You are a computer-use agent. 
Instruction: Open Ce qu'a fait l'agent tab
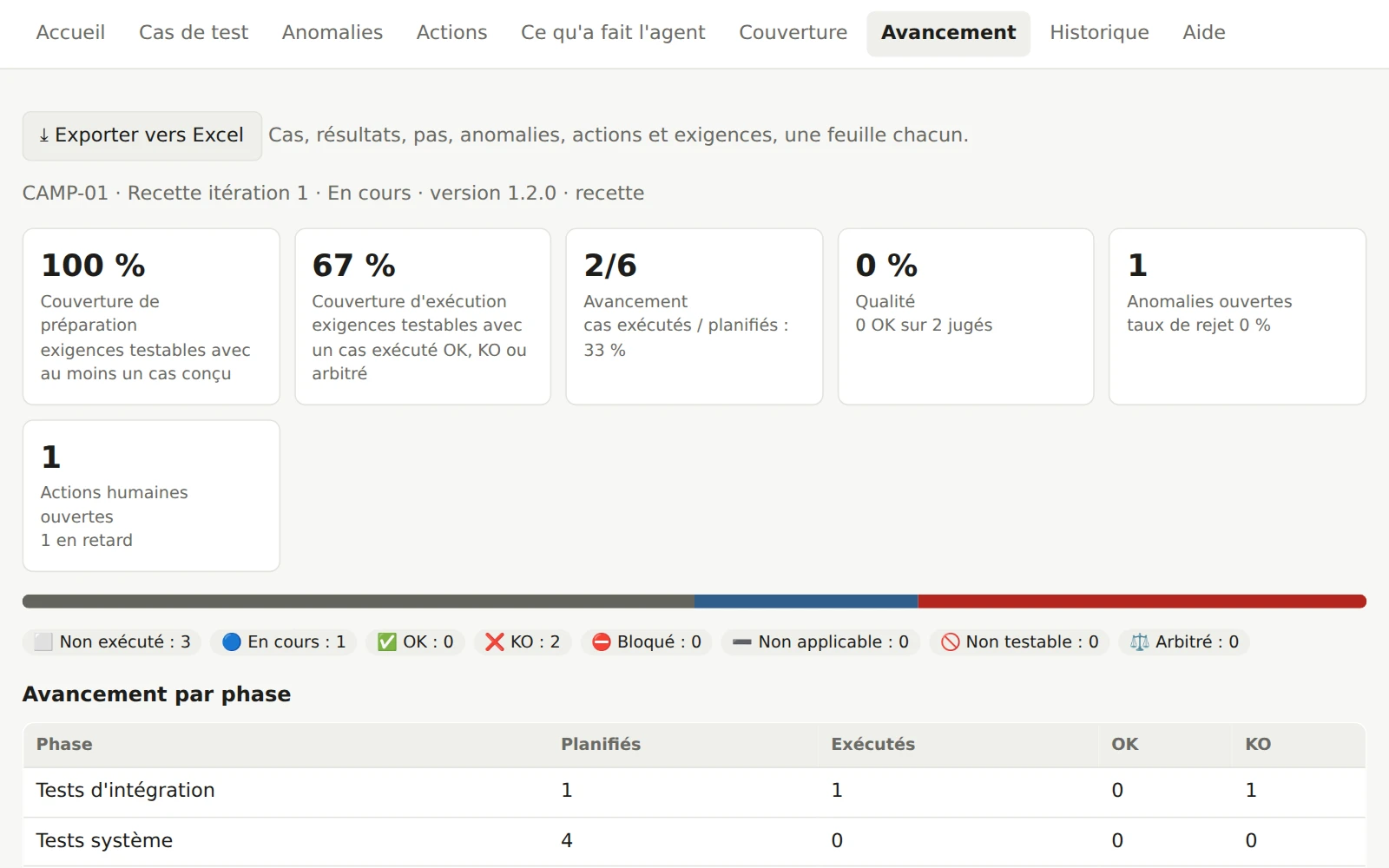[613, 33]
